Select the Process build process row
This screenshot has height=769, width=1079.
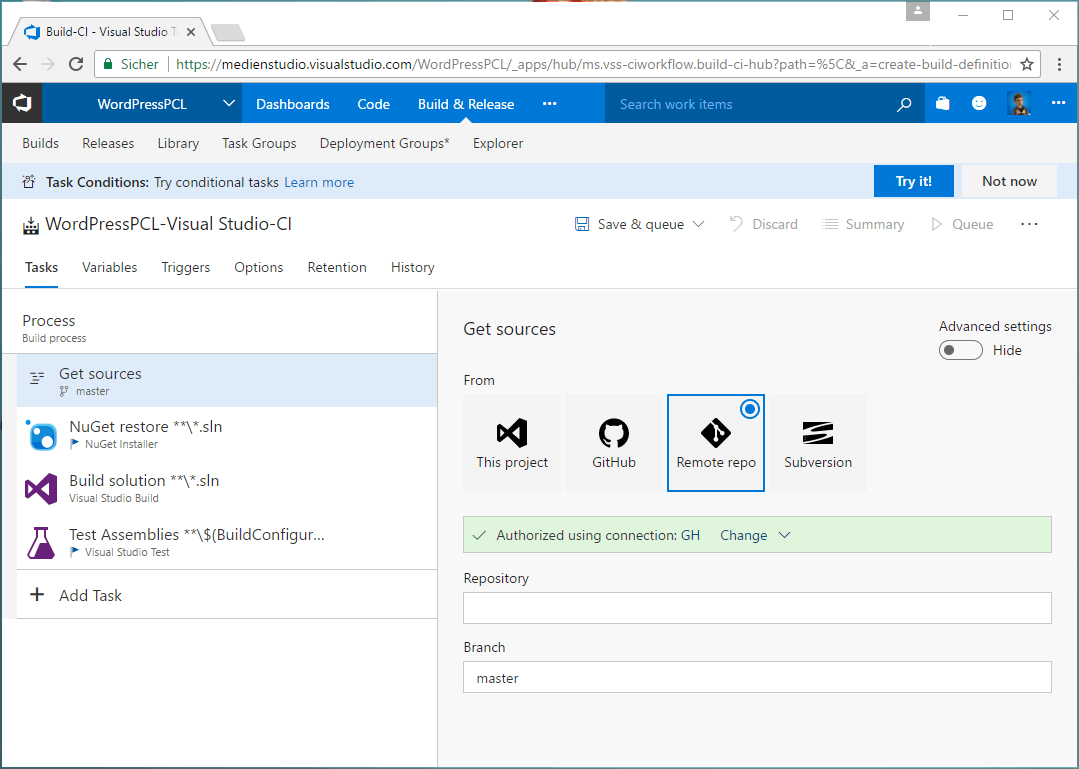click(x=220, y=328)
